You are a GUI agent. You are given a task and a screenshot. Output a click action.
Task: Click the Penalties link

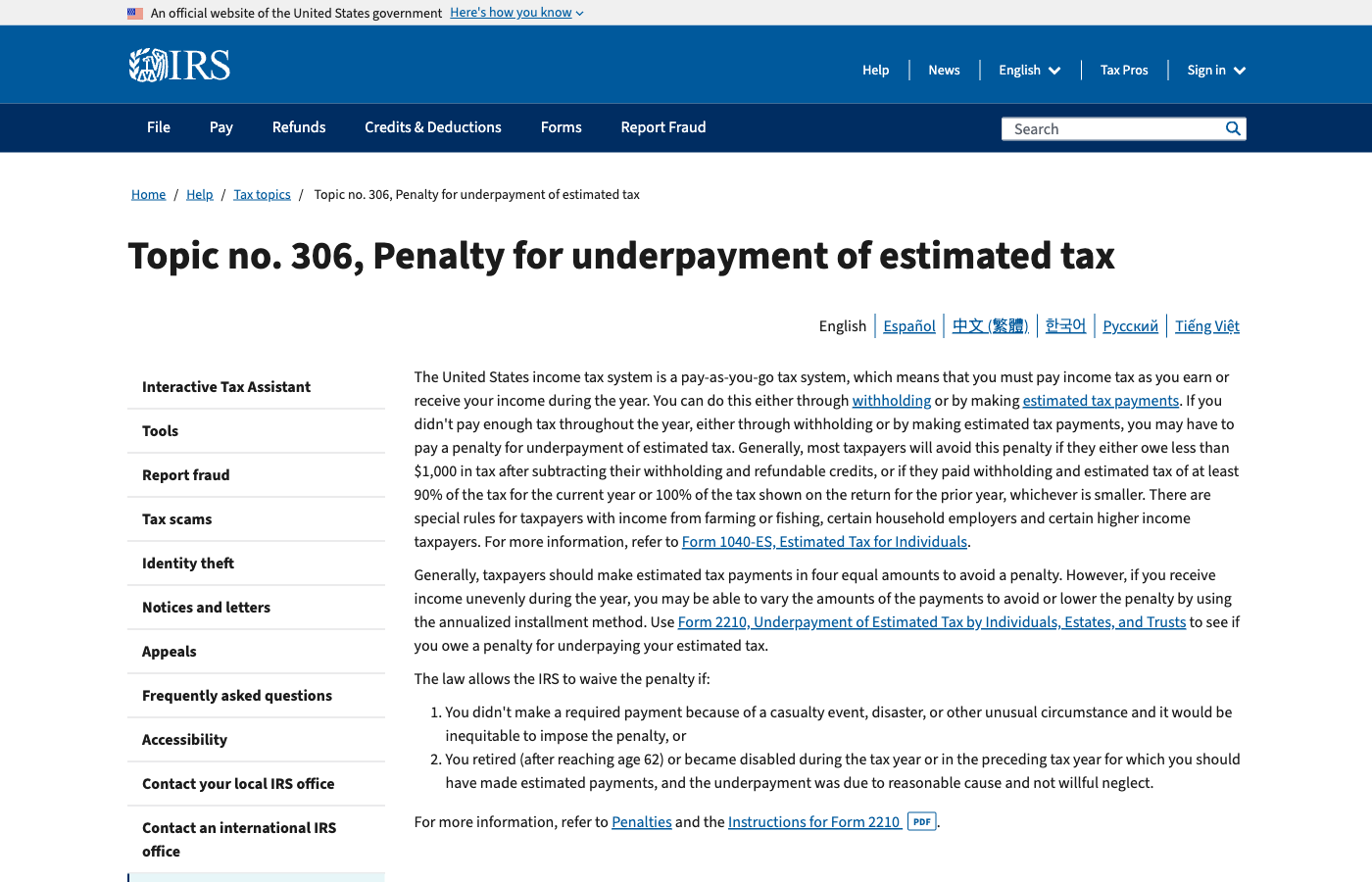[642, 822]
